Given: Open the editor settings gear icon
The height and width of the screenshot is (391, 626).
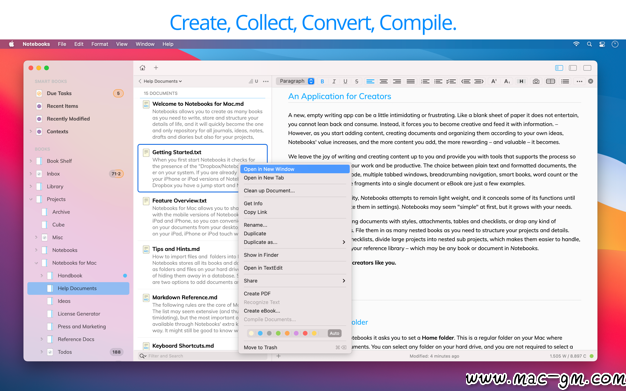Looking at the screenshot, I should point(590,81).
